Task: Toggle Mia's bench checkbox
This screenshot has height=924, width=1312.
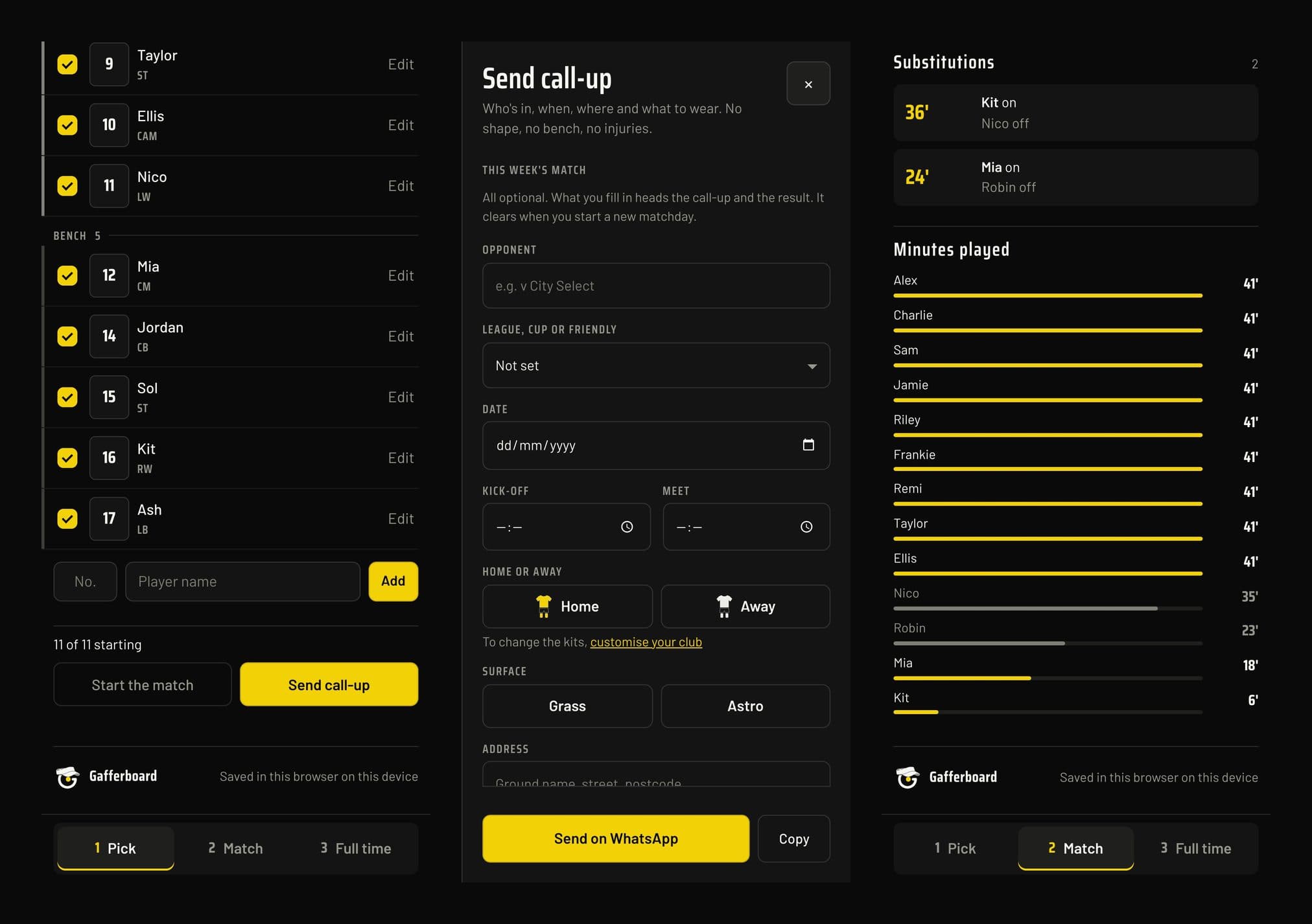Action: pos(67,275)
